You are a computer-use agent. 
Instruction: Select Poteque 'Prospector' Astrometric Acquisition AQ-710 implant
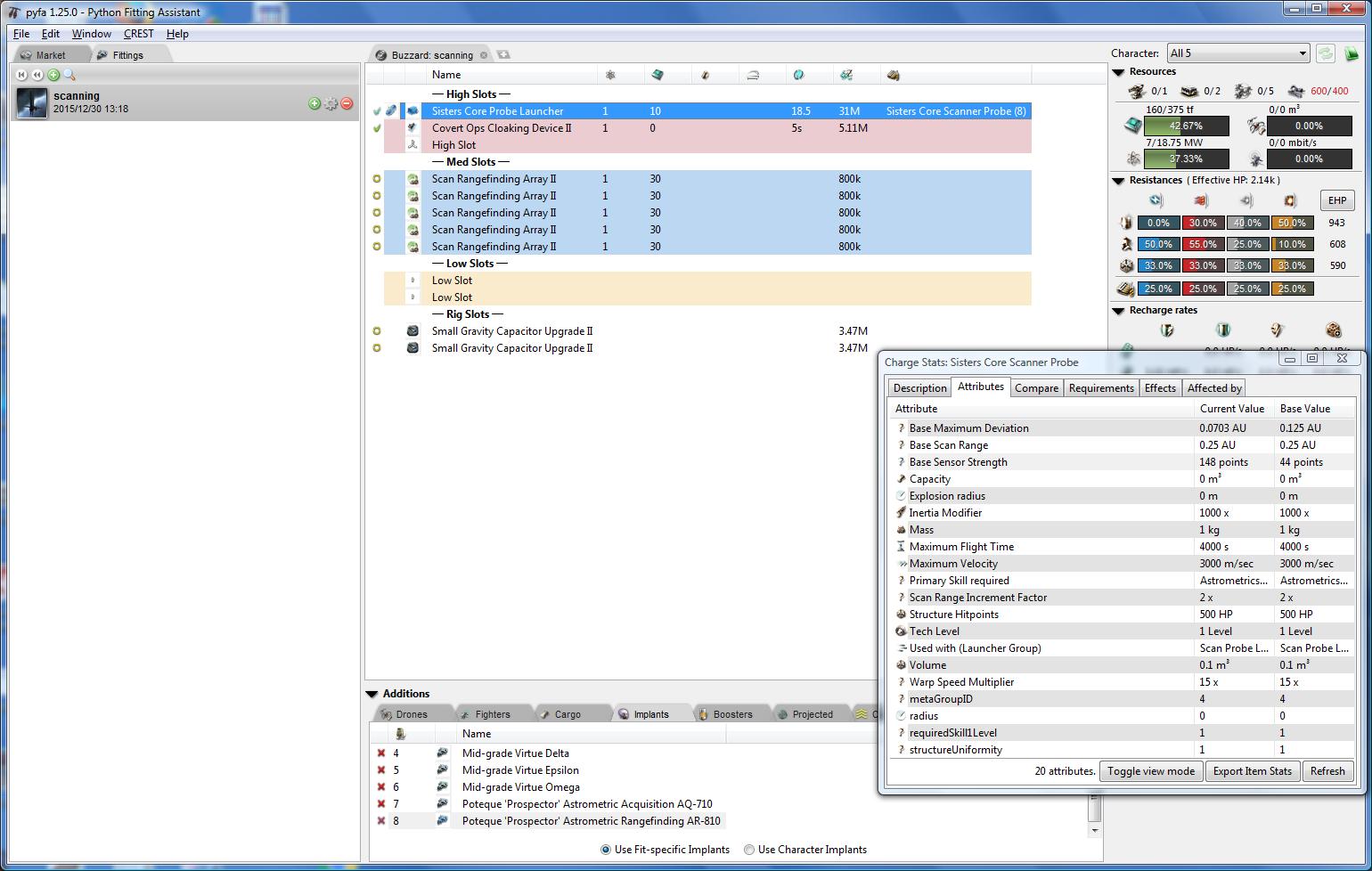[x=587, y=804]
